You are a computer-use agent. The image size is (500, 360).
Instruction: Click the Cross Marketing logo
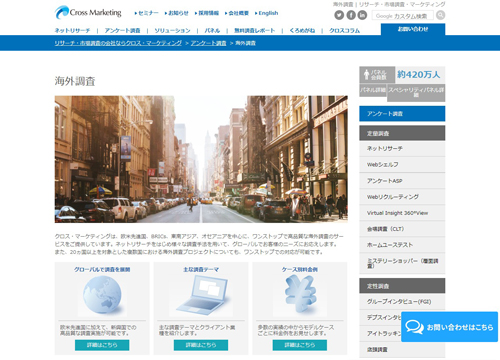(x=88, y=13)
